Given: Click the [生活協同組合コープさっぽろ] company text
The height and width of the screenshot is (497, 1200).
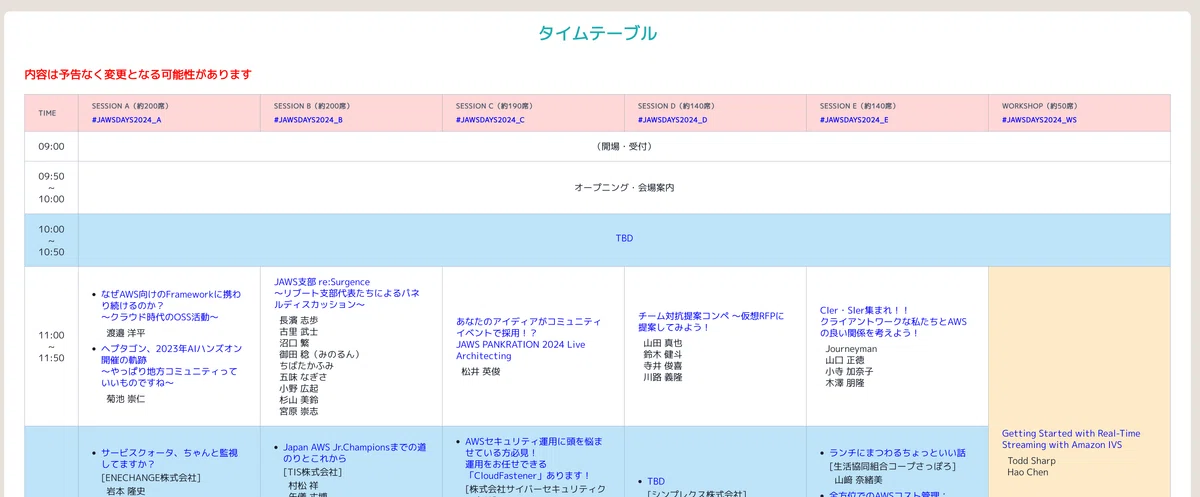Looking at the screenshot, I should (x=894, y=467).
